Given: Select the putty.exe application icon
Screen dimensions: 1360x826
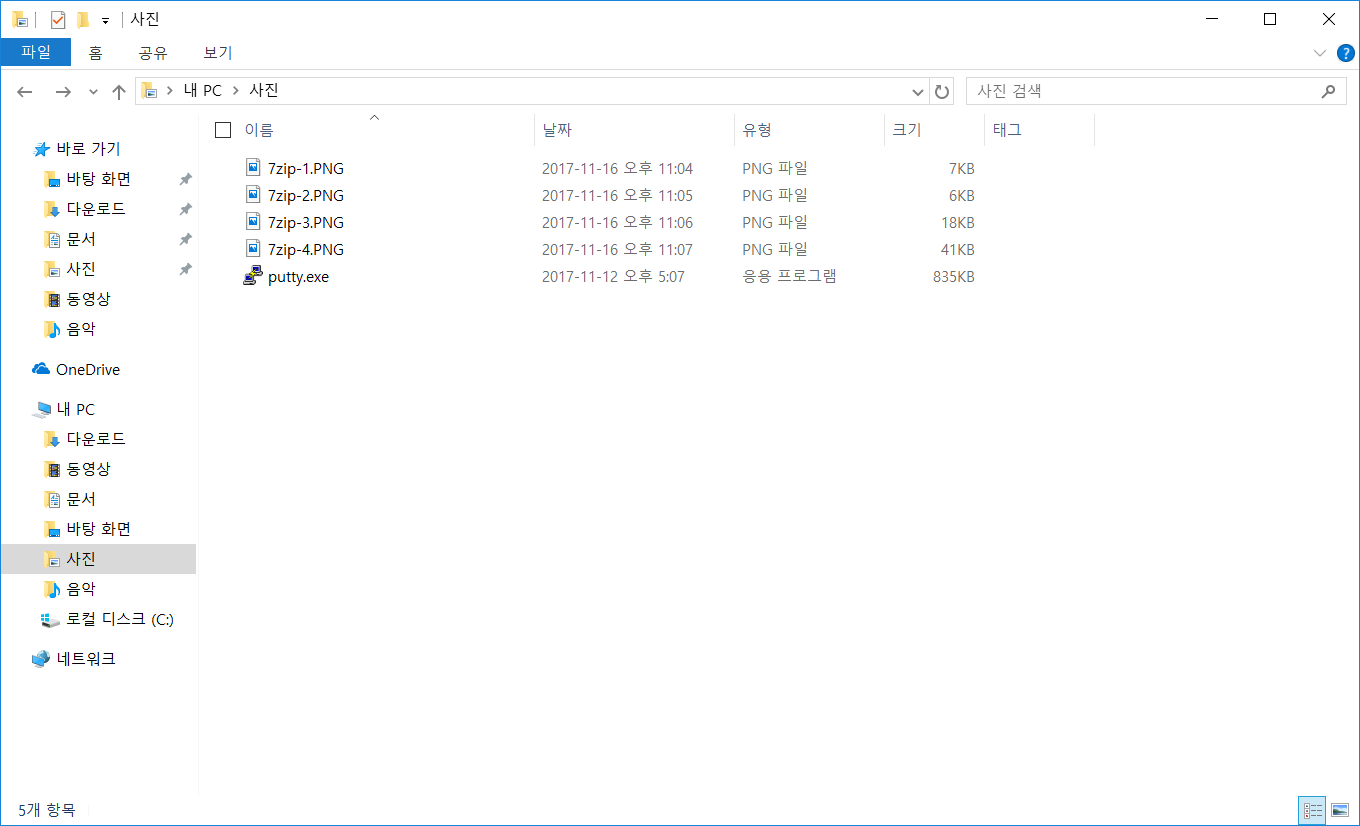Looking at the screenshot, I should pos(253,277).
